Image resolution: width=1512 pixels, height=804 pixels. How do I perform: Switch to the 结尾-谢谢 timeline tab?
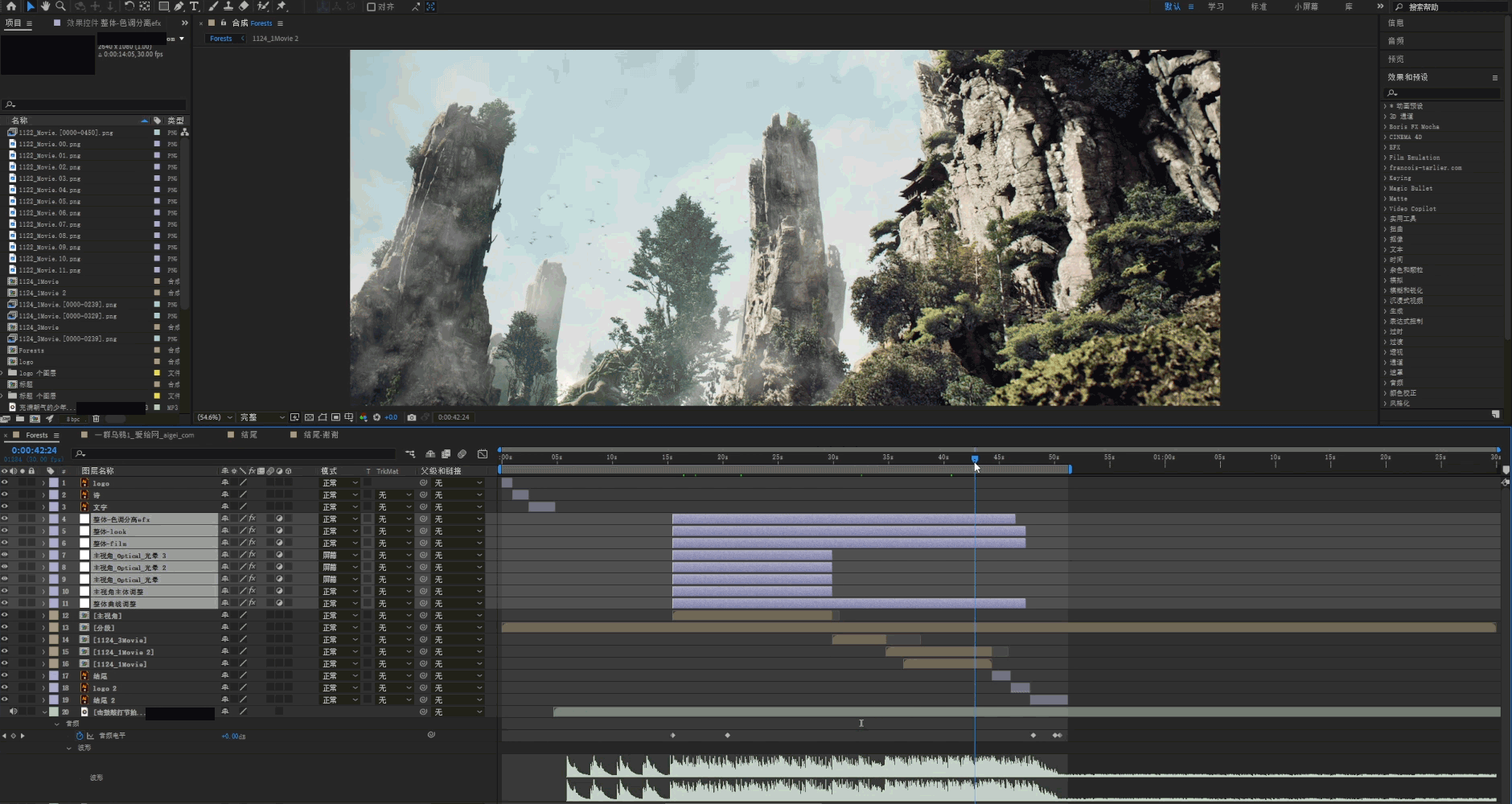(x=321, y=435)
